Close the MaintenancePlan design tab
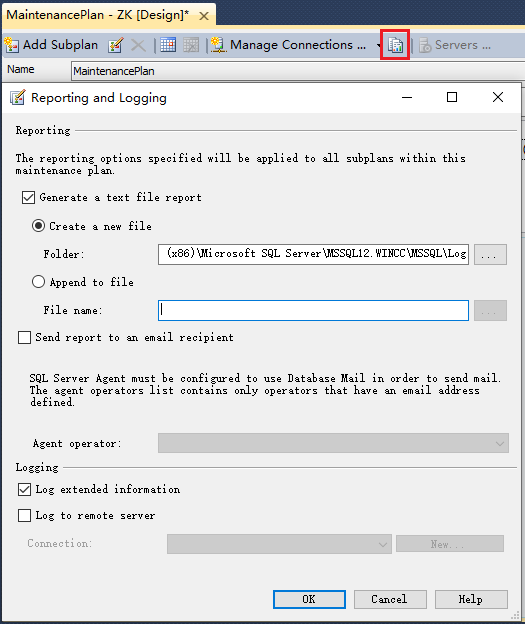The width and height of the screenshot is (525, 624). pyautogui.click(x=204, y=16)
